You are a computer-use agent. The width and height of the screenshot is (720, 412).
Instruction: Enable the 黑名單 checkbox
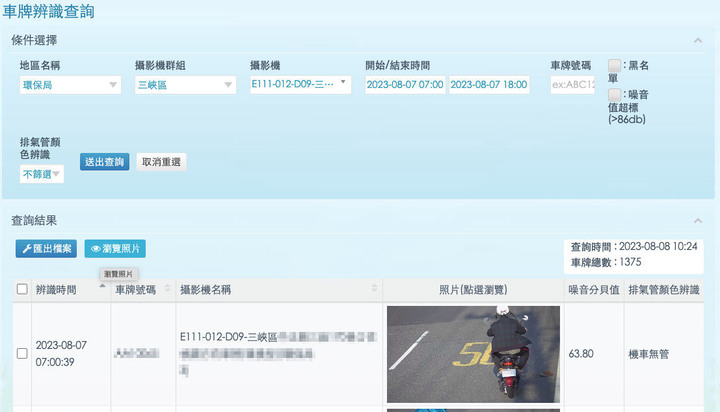pyautogui.click(x=614, y=65)
